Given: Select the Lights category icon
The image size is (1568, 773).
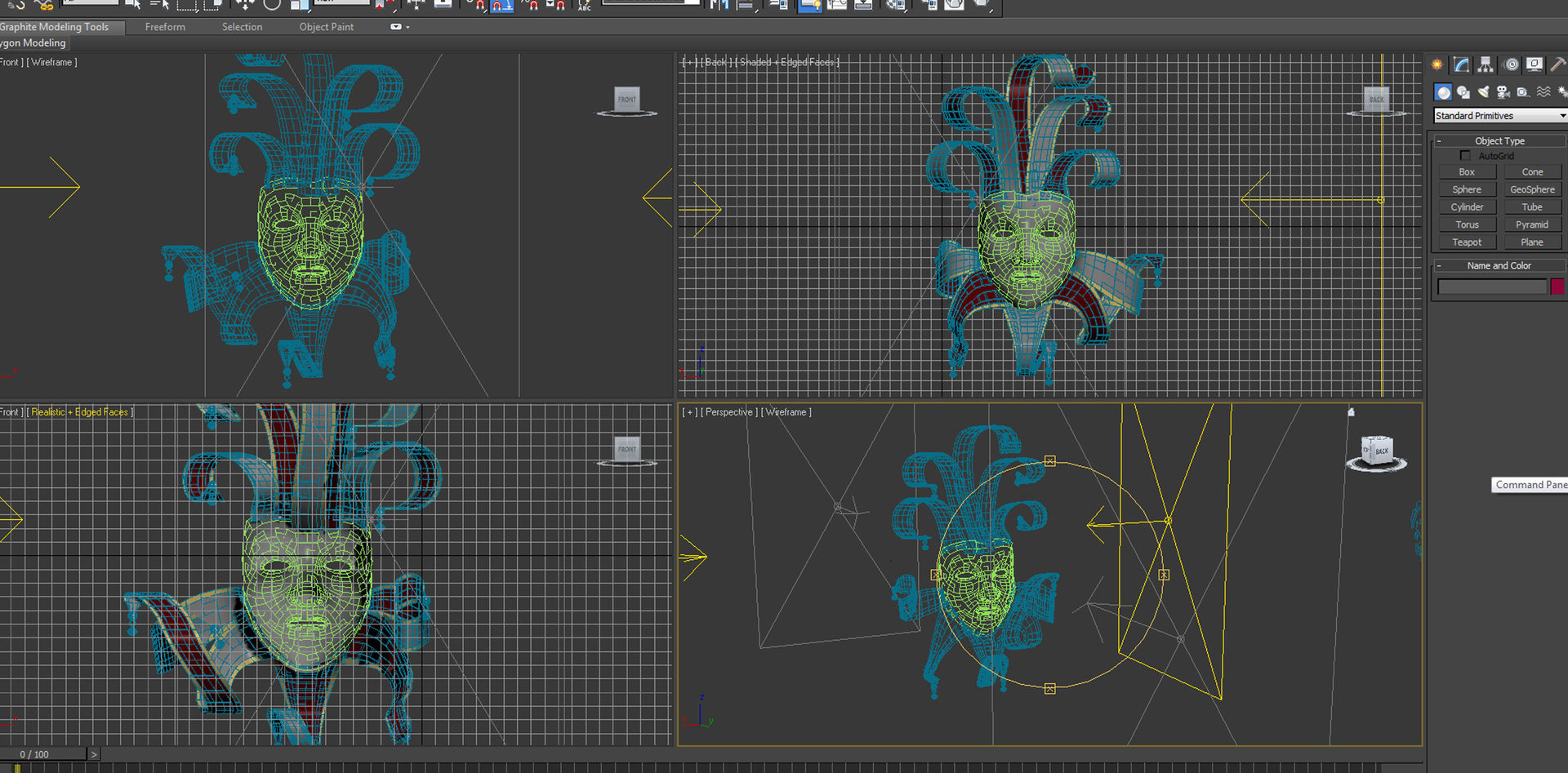Looking at the screenshot, I should (1483, 92).
